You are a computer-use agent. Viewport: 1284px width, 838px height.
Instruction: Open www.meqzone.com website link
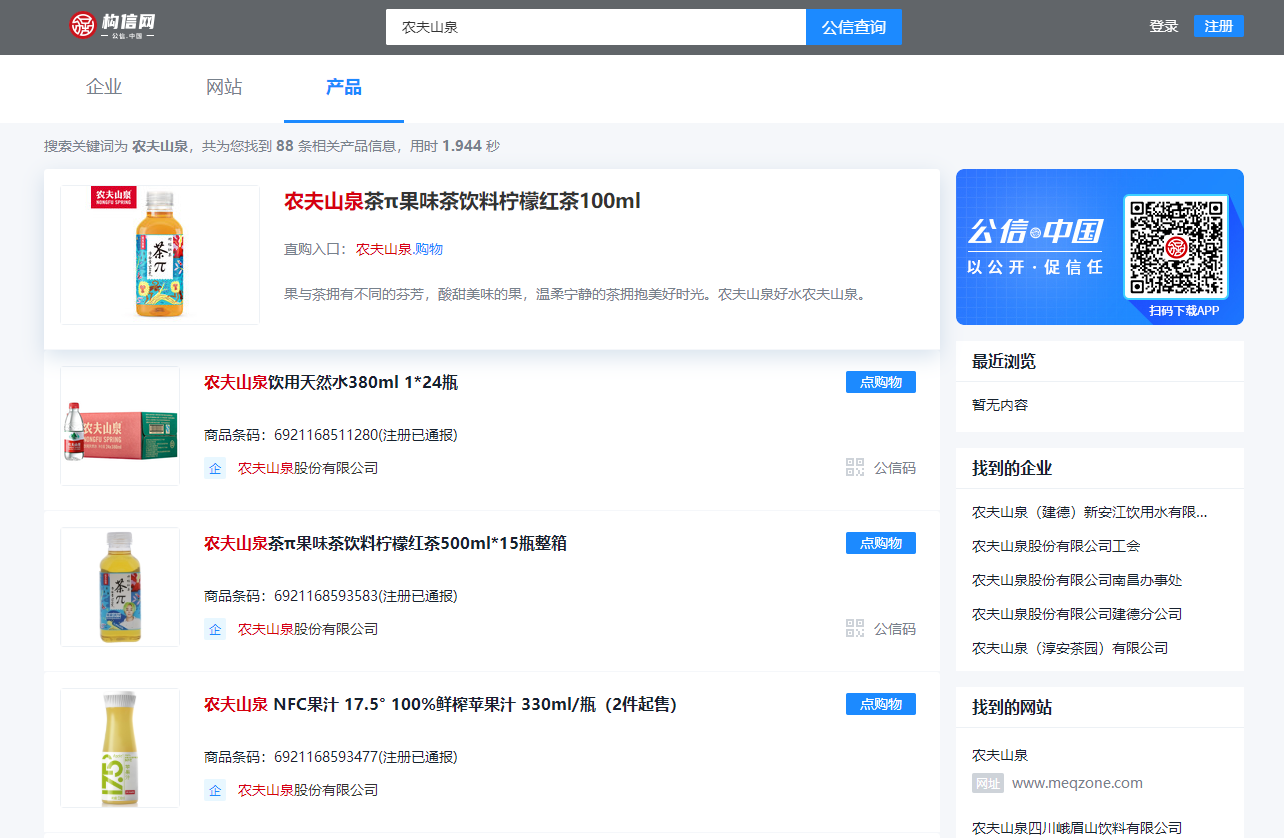tap(1077, 783)
